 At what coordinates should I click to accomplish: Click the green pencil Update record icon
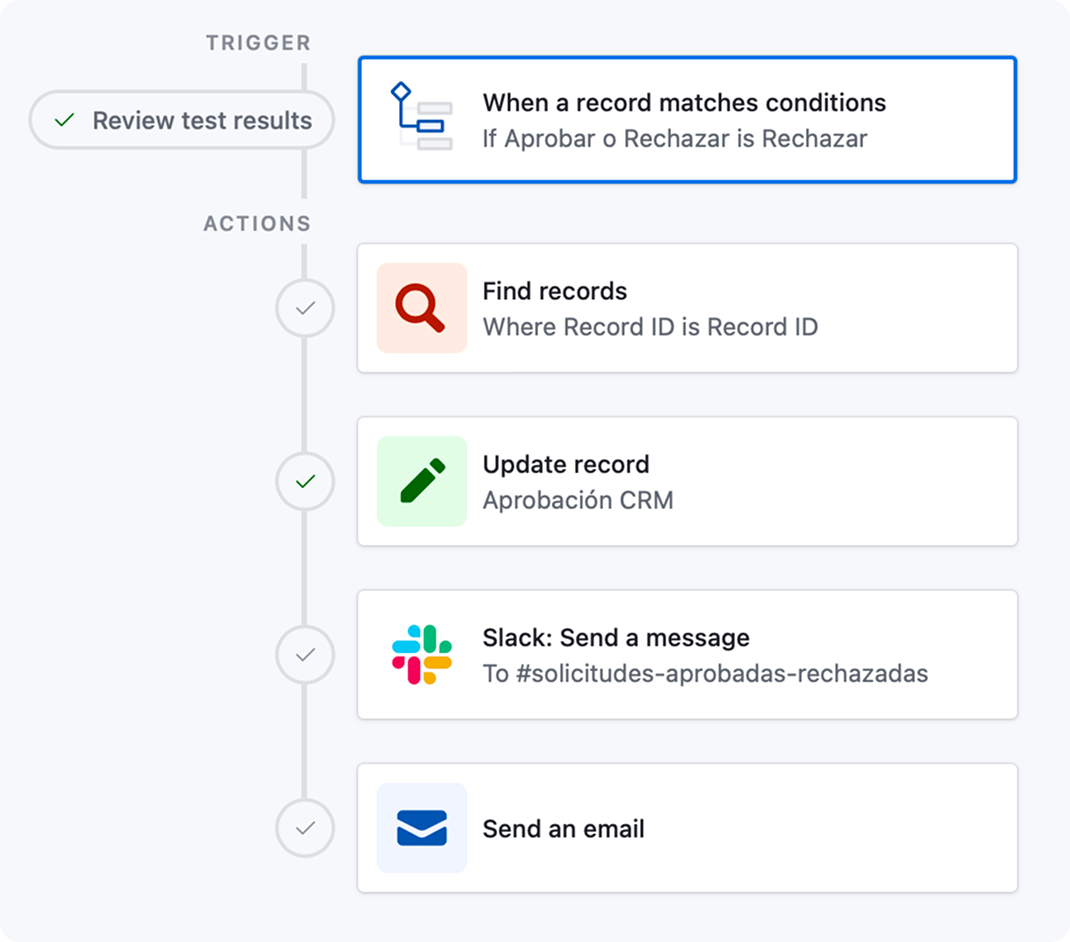pos(421,481)
